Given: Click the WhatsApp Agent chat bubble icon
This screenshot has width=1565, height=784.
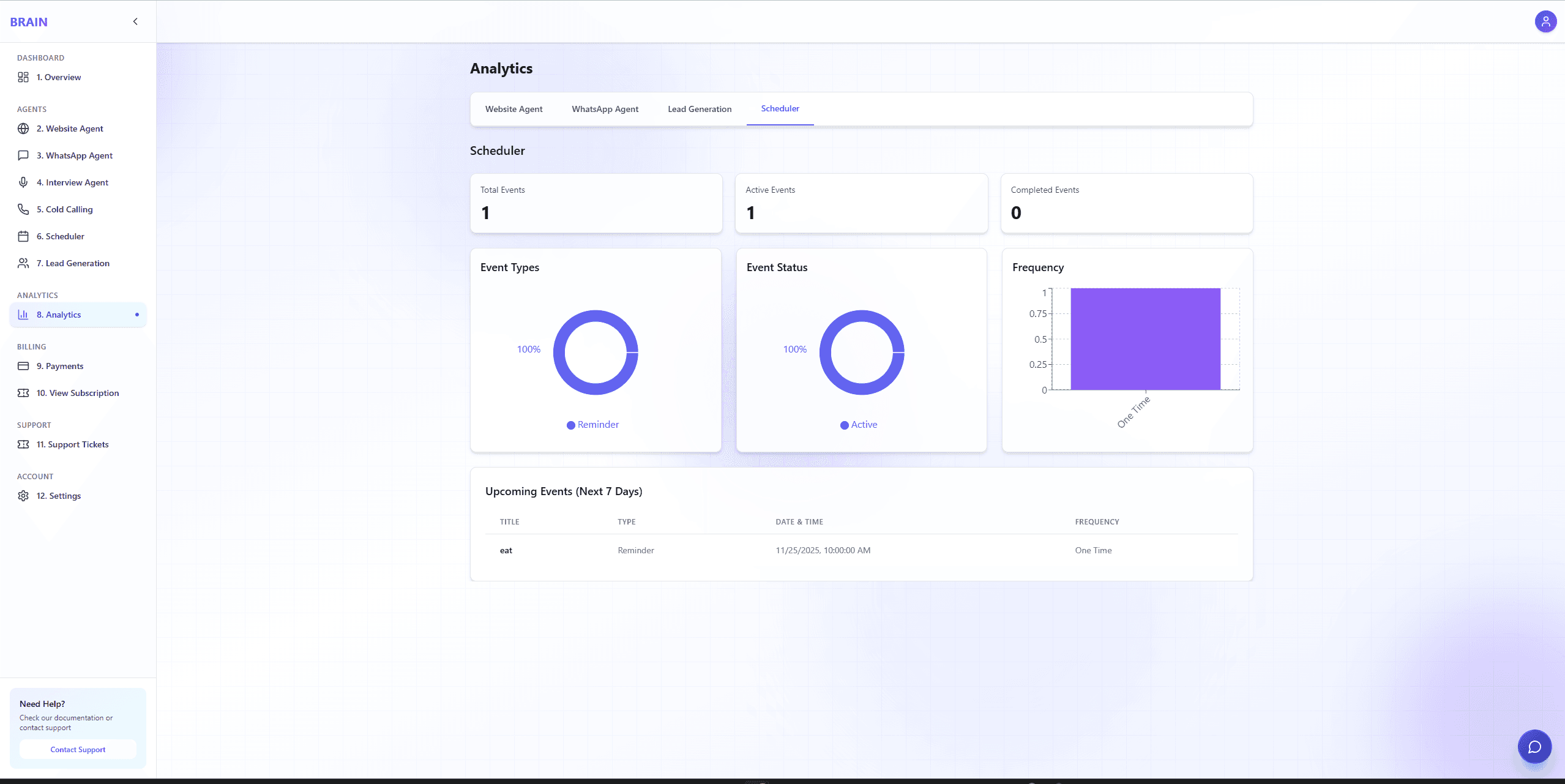Looking at the screenshot, I should coord(23,155).
